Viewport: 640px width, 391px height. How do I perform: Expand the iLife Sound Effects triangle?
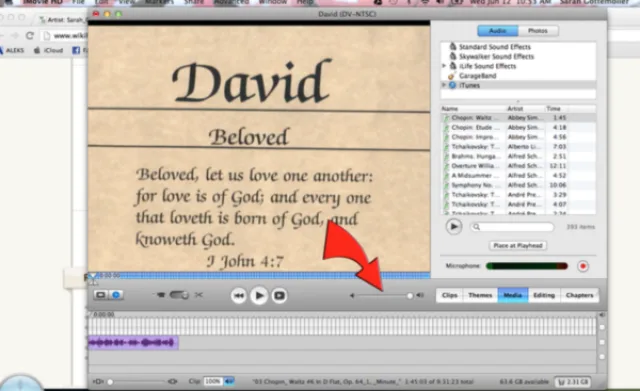(x=444, y=66)
